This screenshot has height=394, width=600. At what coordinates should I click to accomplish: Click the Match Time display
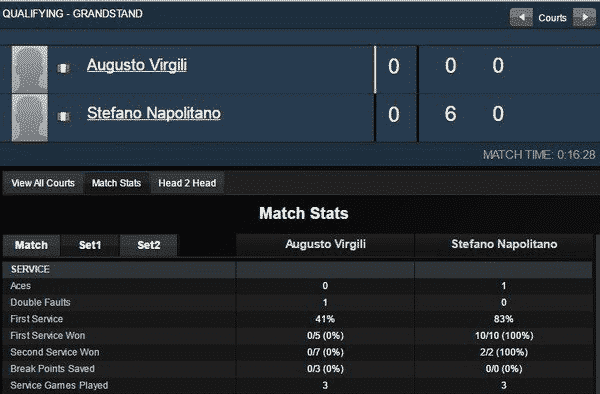[539, 155]
